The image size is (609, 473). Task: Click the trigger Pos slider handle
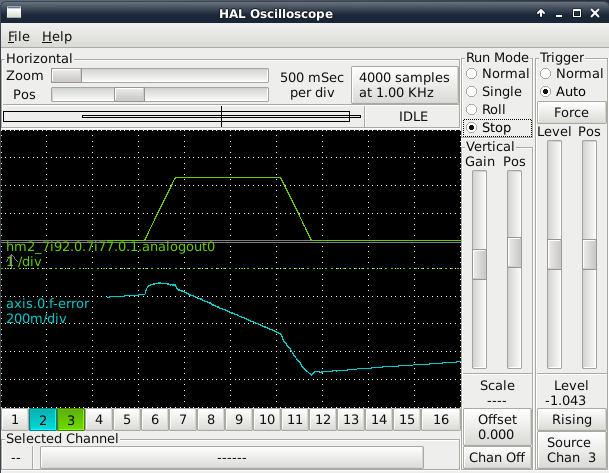point(589,254)
